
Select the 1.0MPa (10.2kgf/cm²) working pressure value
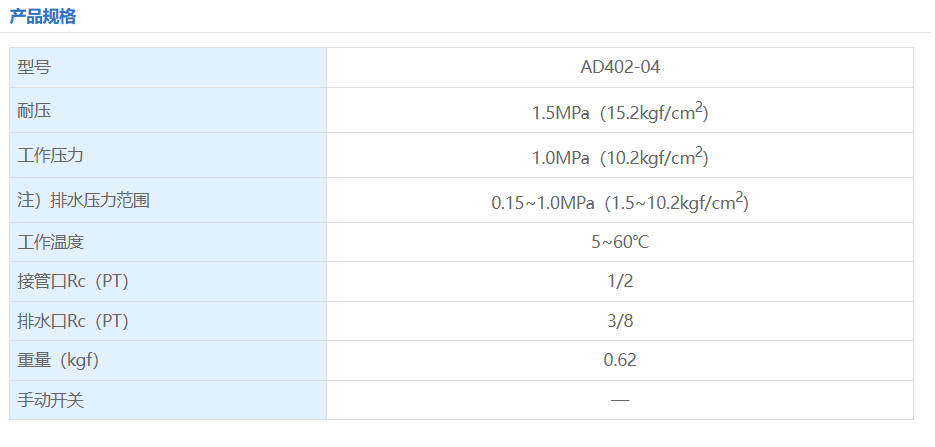tap(620, 158)
